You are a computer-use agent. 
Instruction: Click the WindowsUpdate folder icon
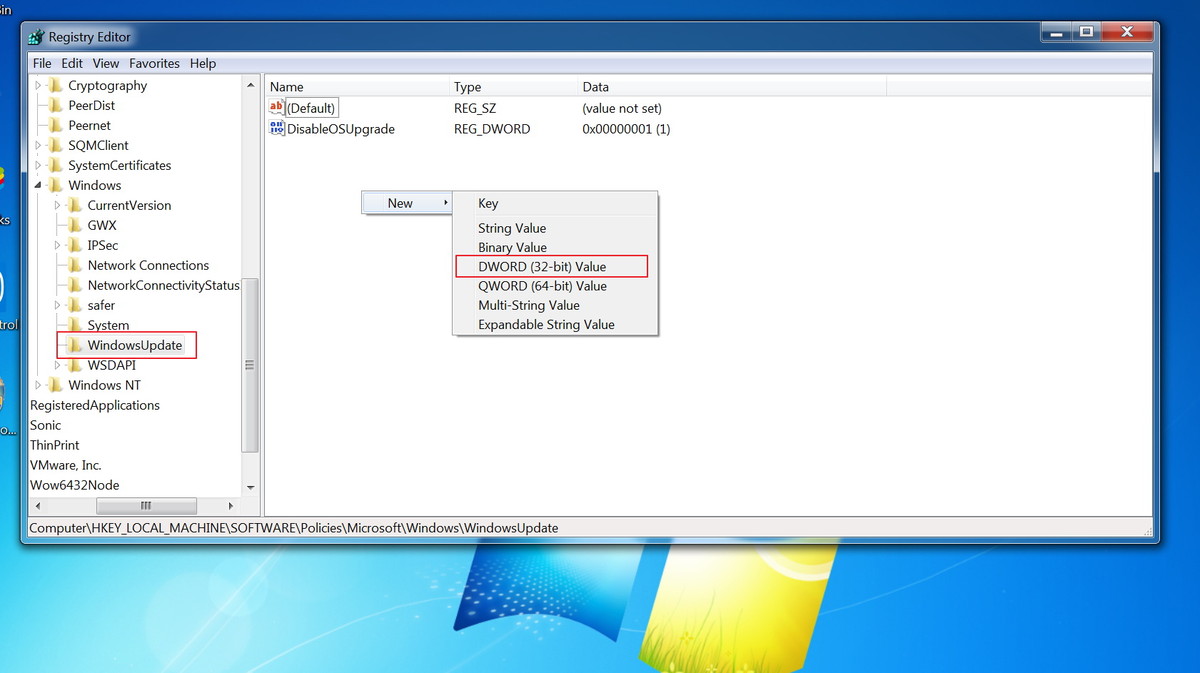click(x=75, y=346)
